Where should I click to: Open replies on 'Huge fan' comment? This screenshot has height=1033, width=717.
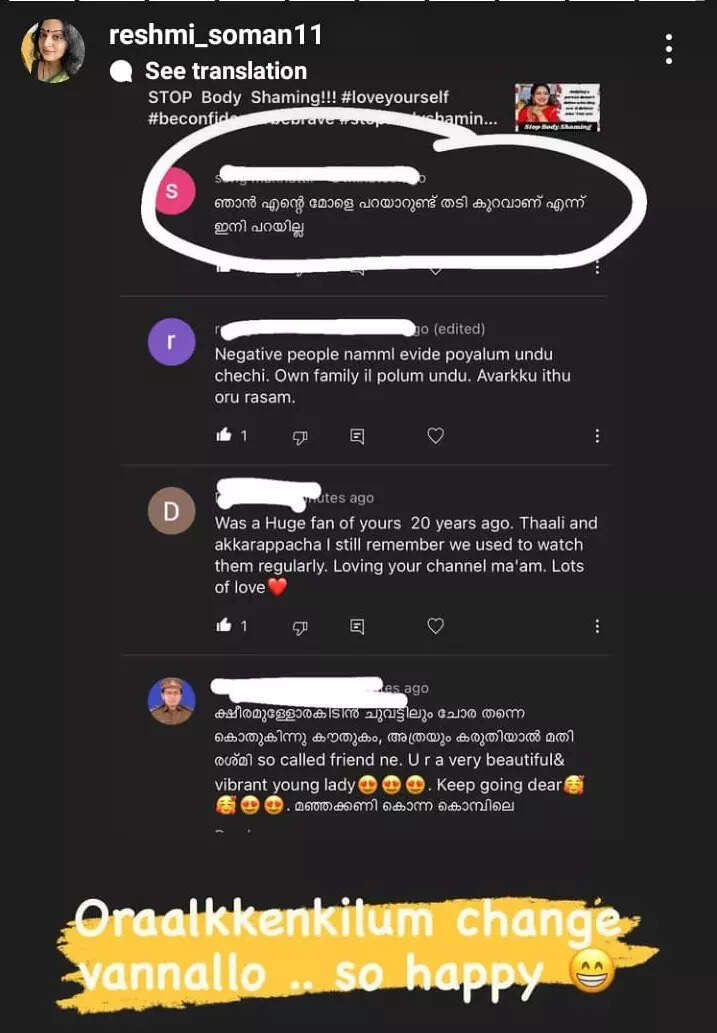pyautogui.click(x=357, y=627)
